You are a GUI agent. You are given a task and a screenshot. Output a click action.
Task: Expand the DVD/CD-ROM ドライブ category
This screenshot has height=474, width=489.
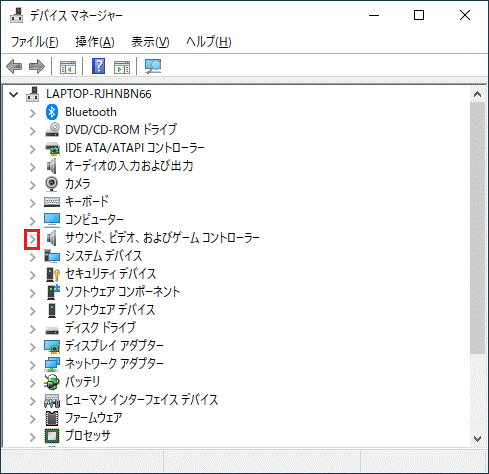tap(32, 131)
